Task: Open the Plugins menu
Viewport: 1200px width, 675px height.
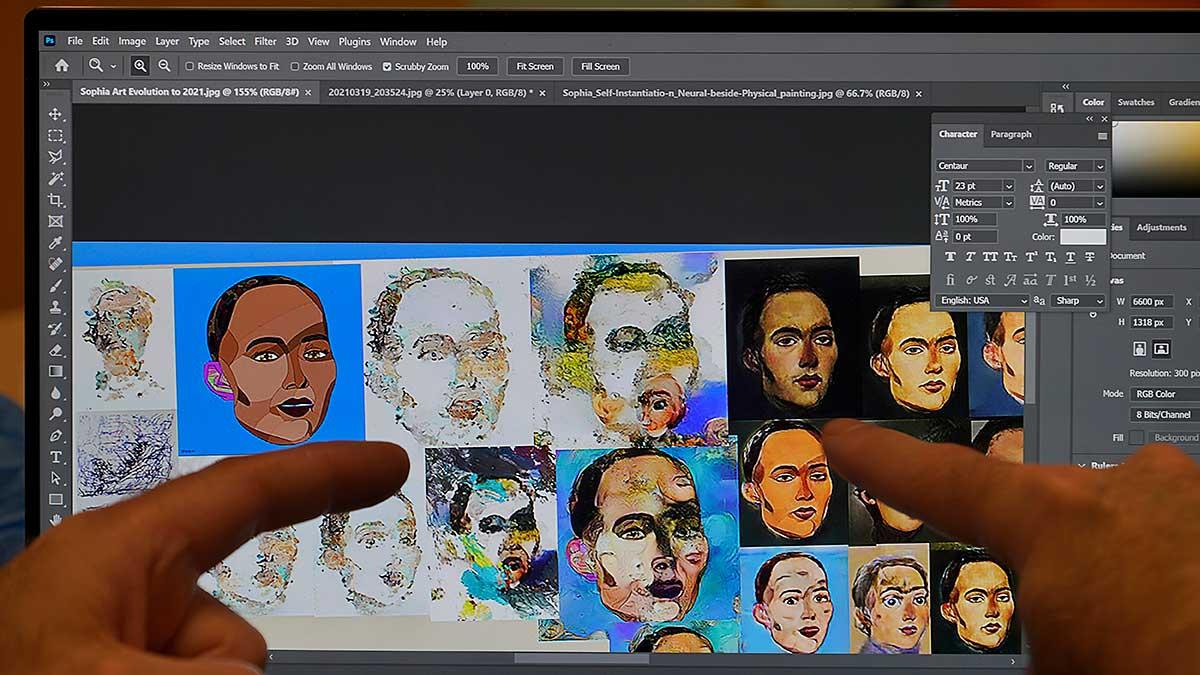Action: (354, 41)
